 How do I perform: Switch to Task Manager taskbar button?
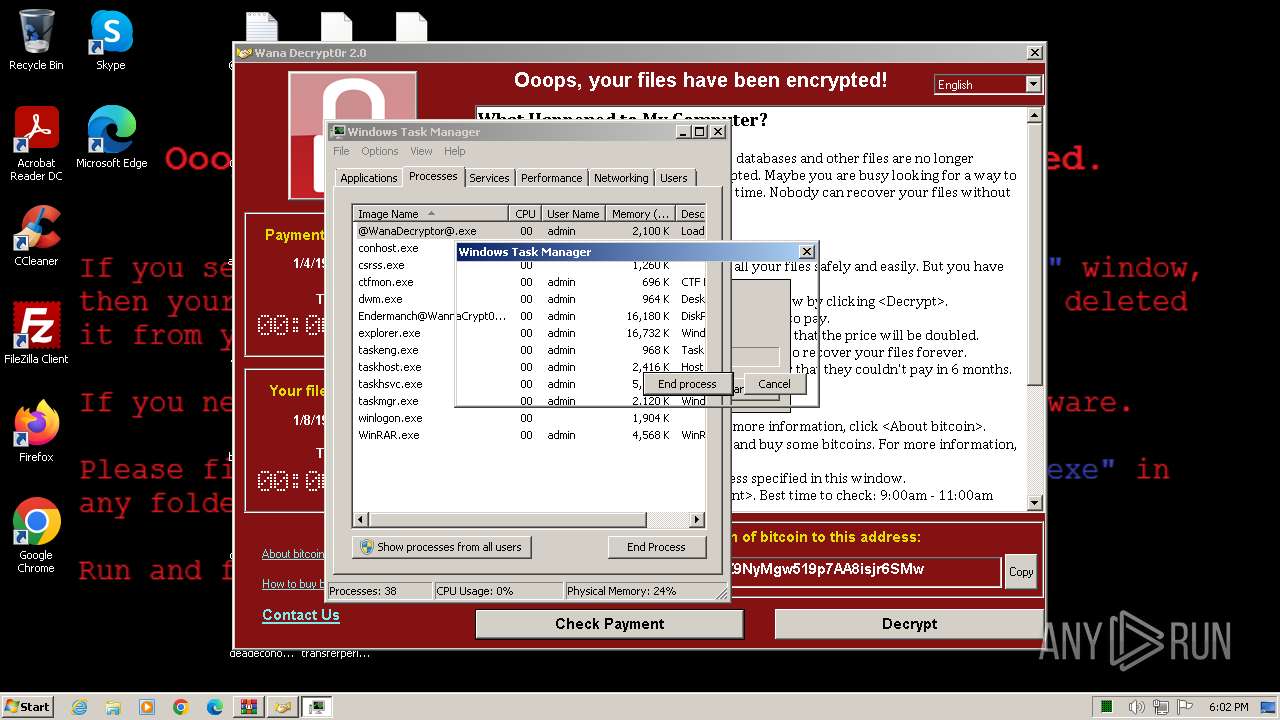(317, 707)
